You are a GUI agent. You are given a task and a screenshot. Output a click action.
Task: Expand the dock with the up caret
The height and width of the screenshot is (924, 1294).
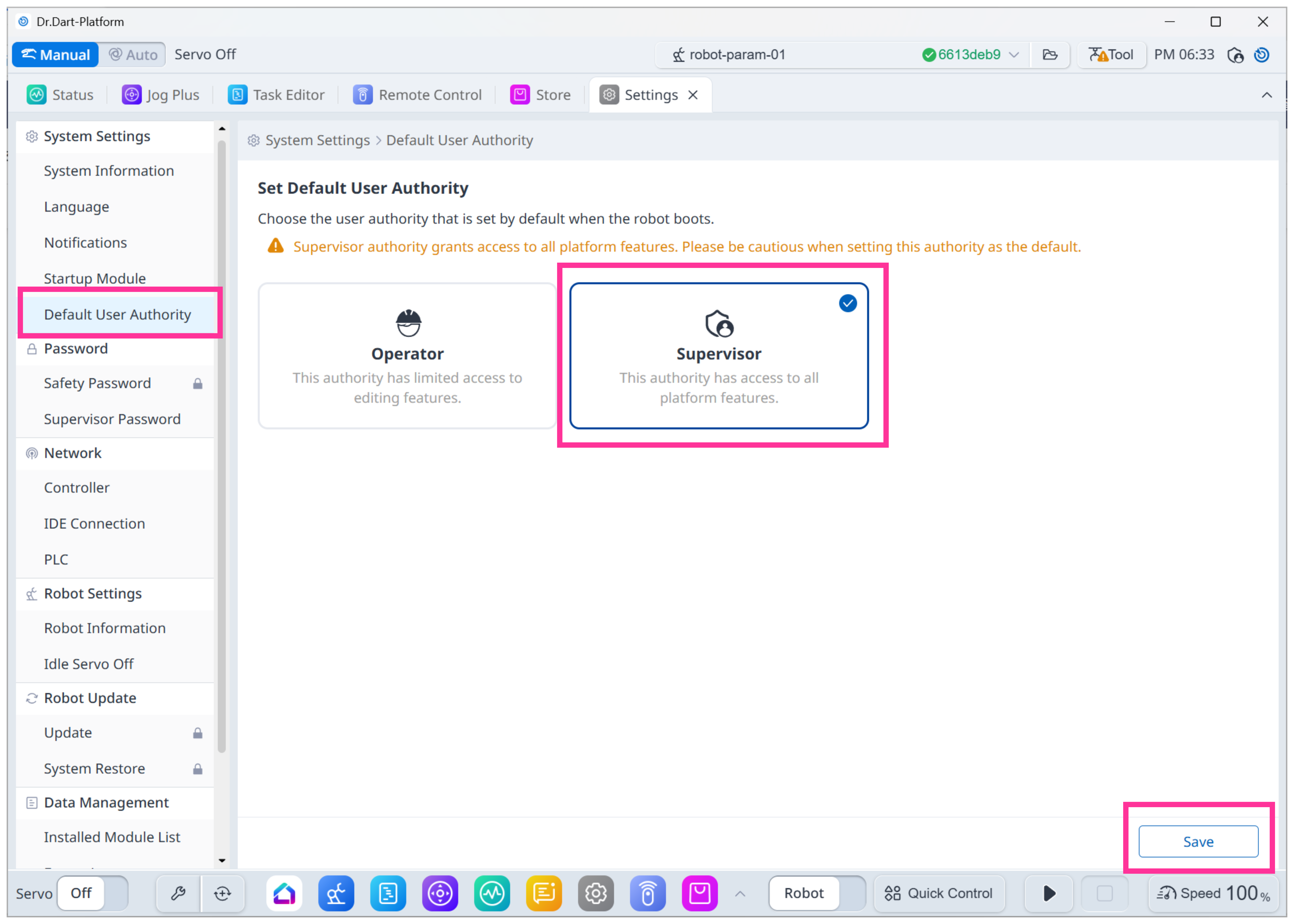[x=740, y=893]
